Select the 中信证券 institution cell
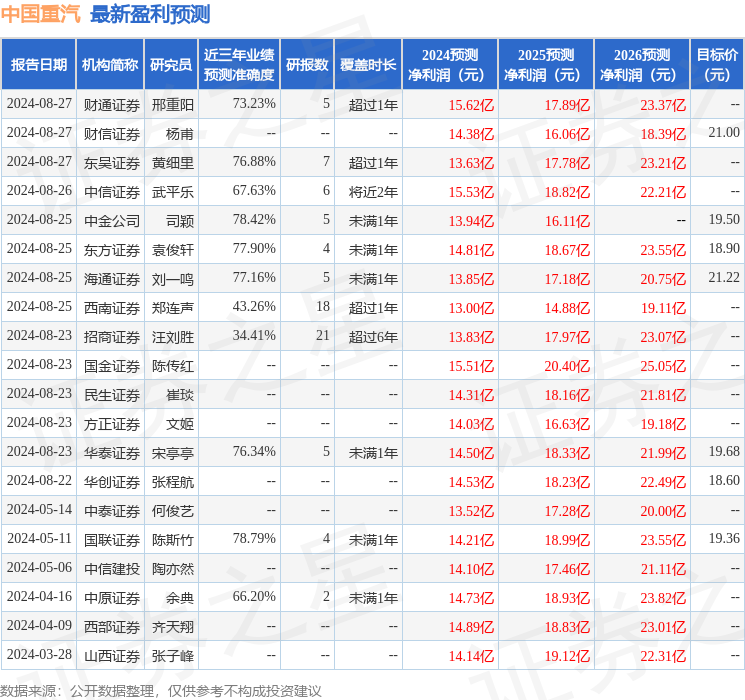This screenshot has height=700, width=745. [x=112, y=192]
